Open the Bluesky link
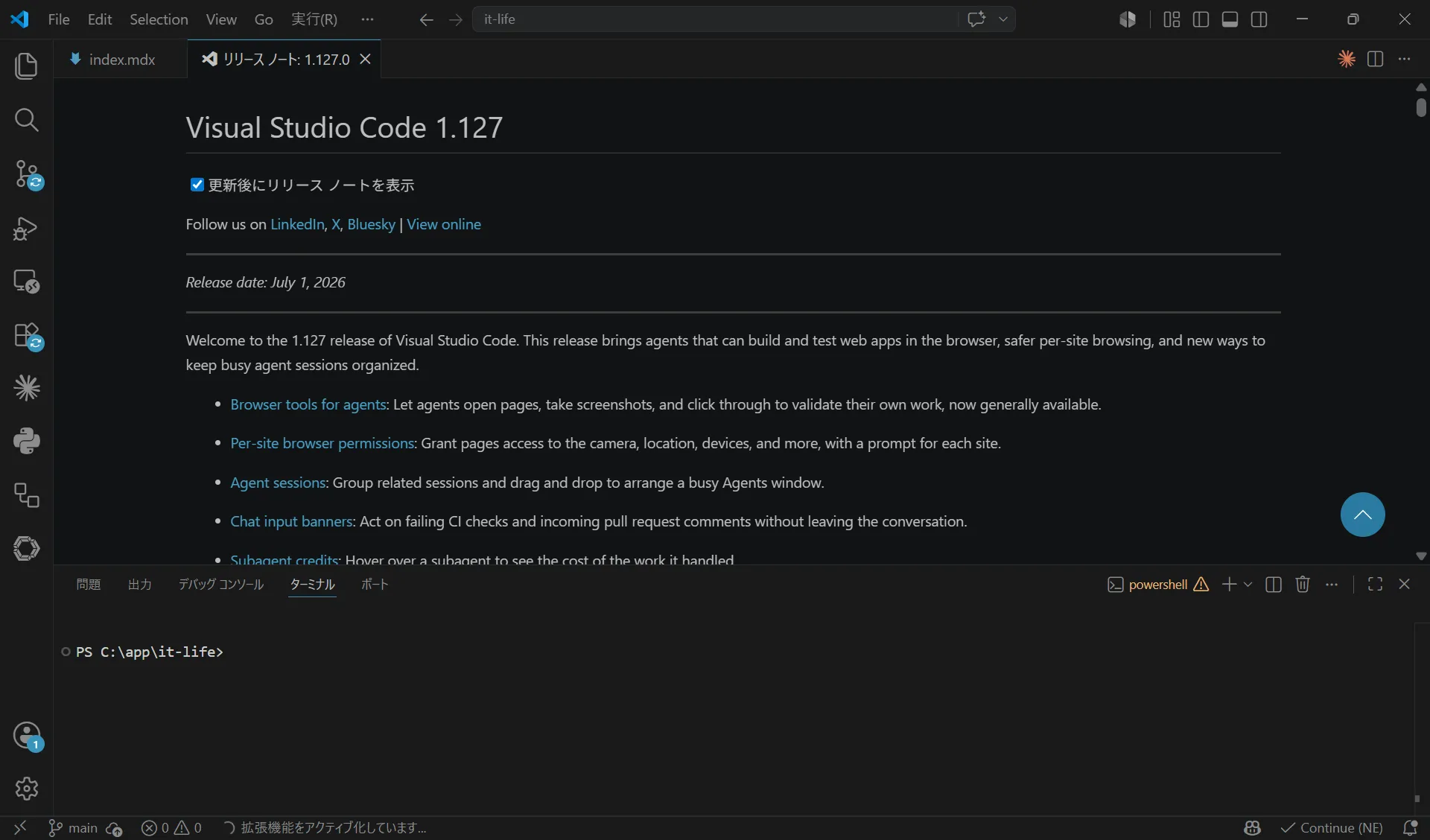1430x840 pixels. pyautogui.click(x=371, y=224)
